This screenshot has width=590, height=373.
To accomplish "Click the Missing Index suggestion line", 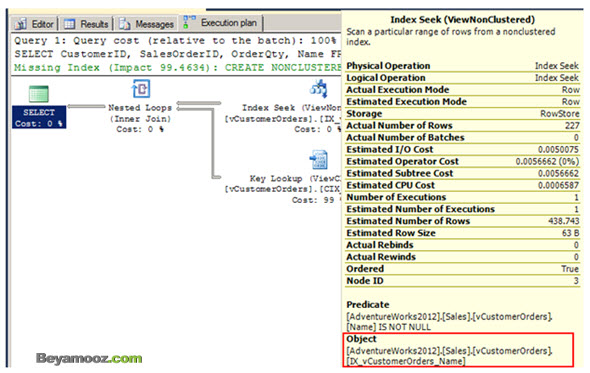I will [177, 68].
